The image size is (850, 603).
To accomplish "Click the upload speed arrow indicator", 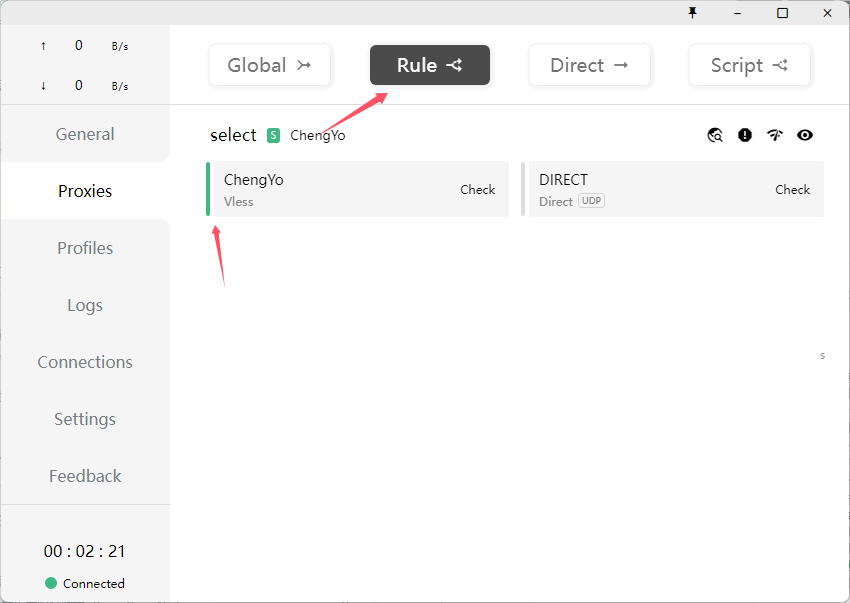I will [x=43, y=46].
